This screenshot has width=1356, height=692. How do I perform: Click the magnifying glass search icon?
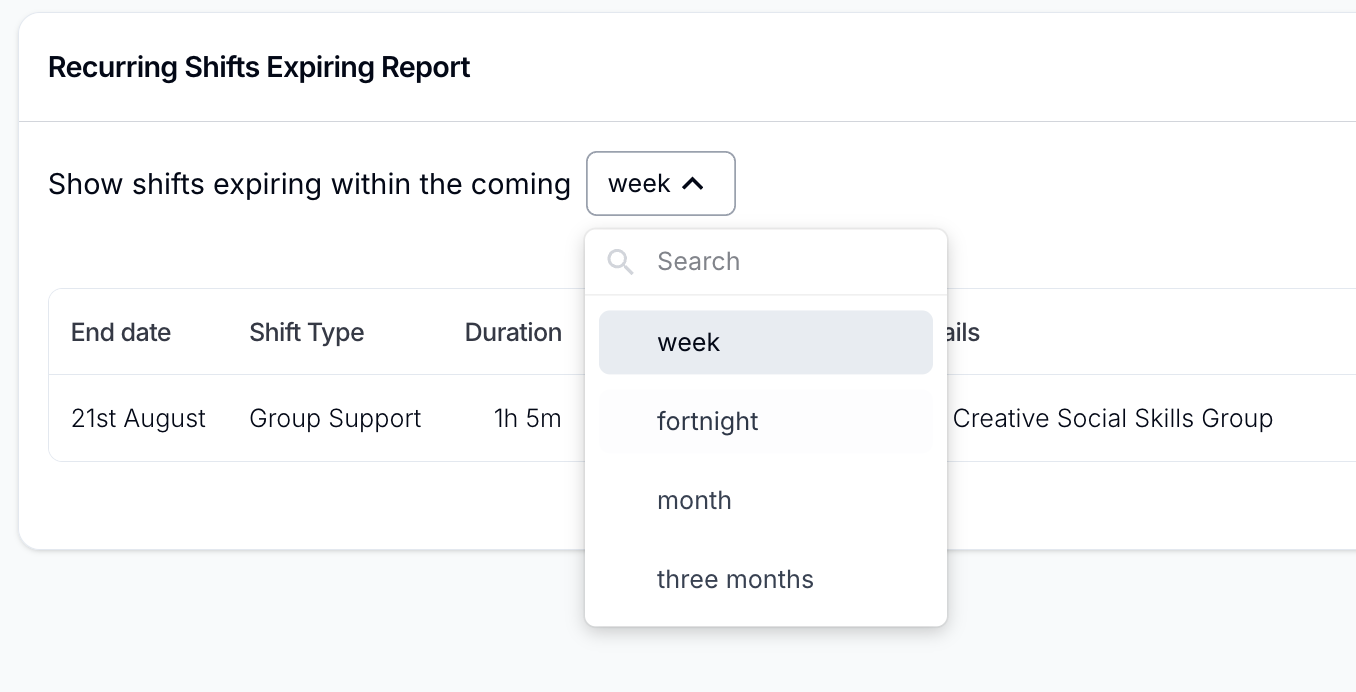coord(621,262)
